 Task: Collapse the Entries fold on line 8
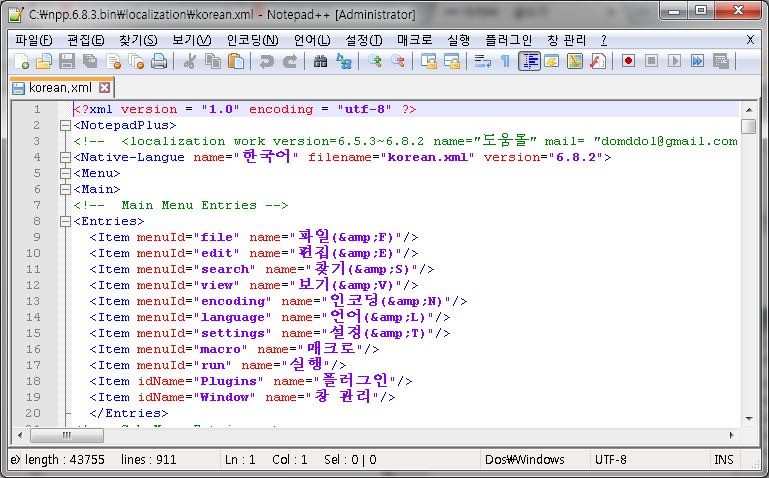pyautogui.click(x=65, y=222)
